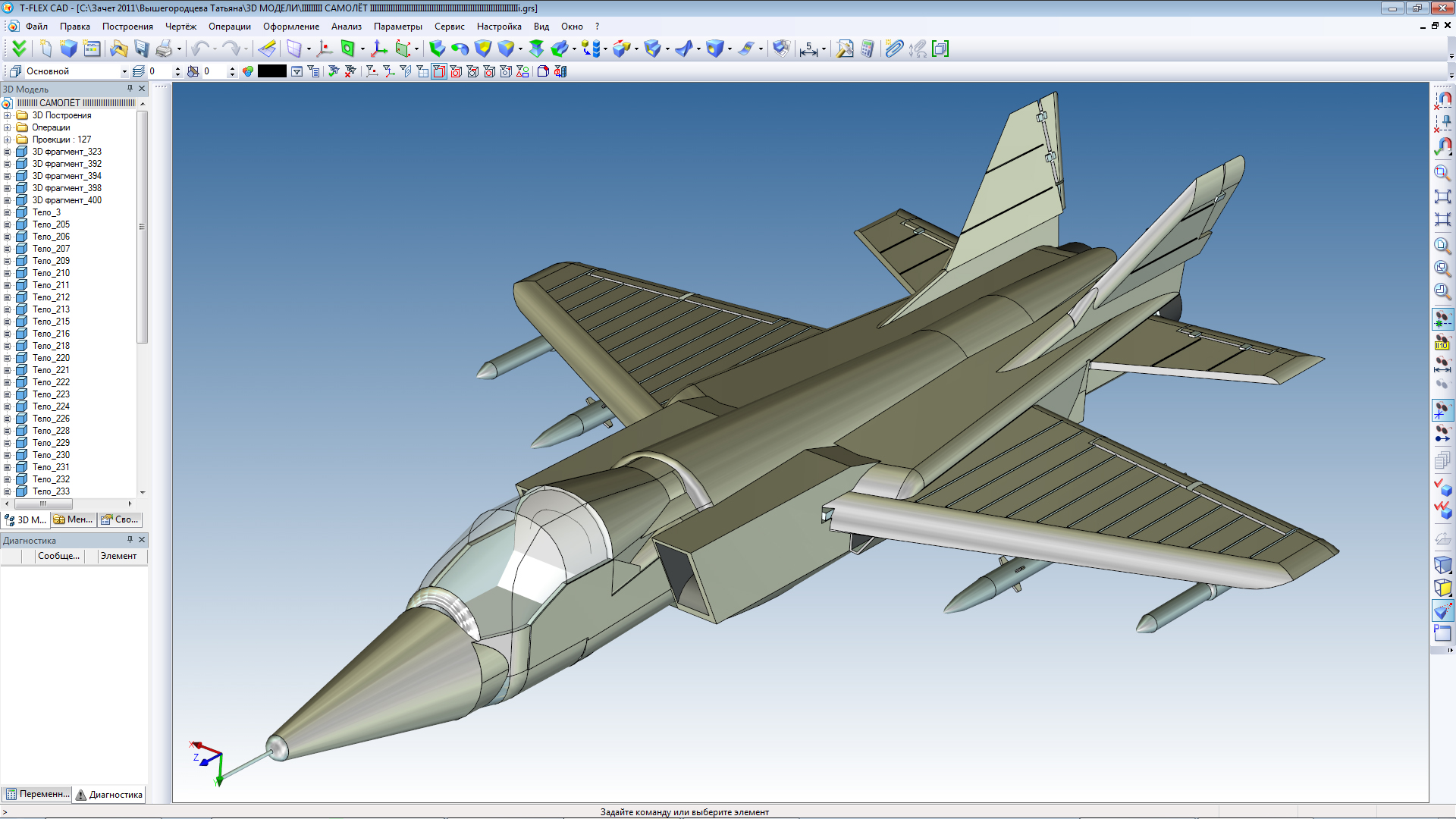Click the black color swatch in the toolbar
This screenshot has width=1456, height=819.
click(x=271, y=71)
